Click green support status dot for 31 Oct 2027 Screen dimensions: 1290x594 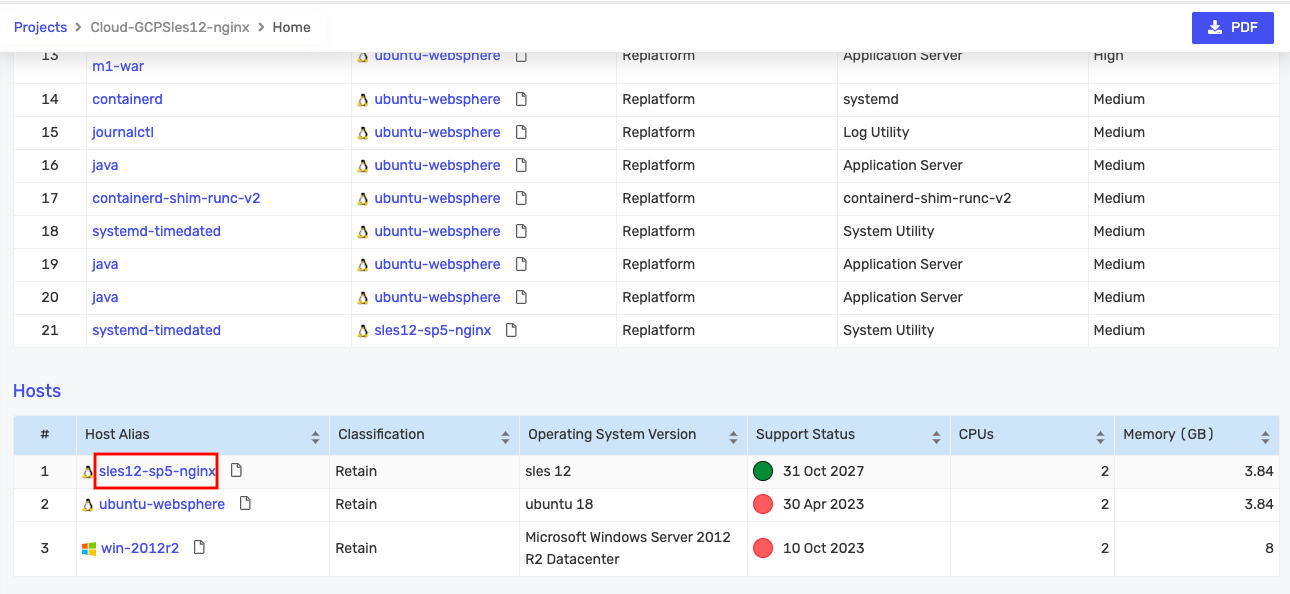[x=763, y=471]
